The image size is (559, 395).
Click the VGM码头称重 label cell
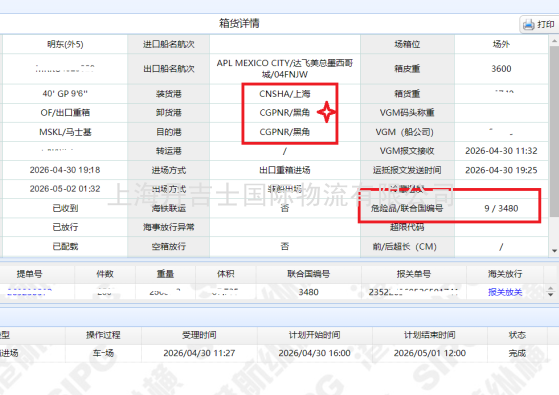[407, 113]
